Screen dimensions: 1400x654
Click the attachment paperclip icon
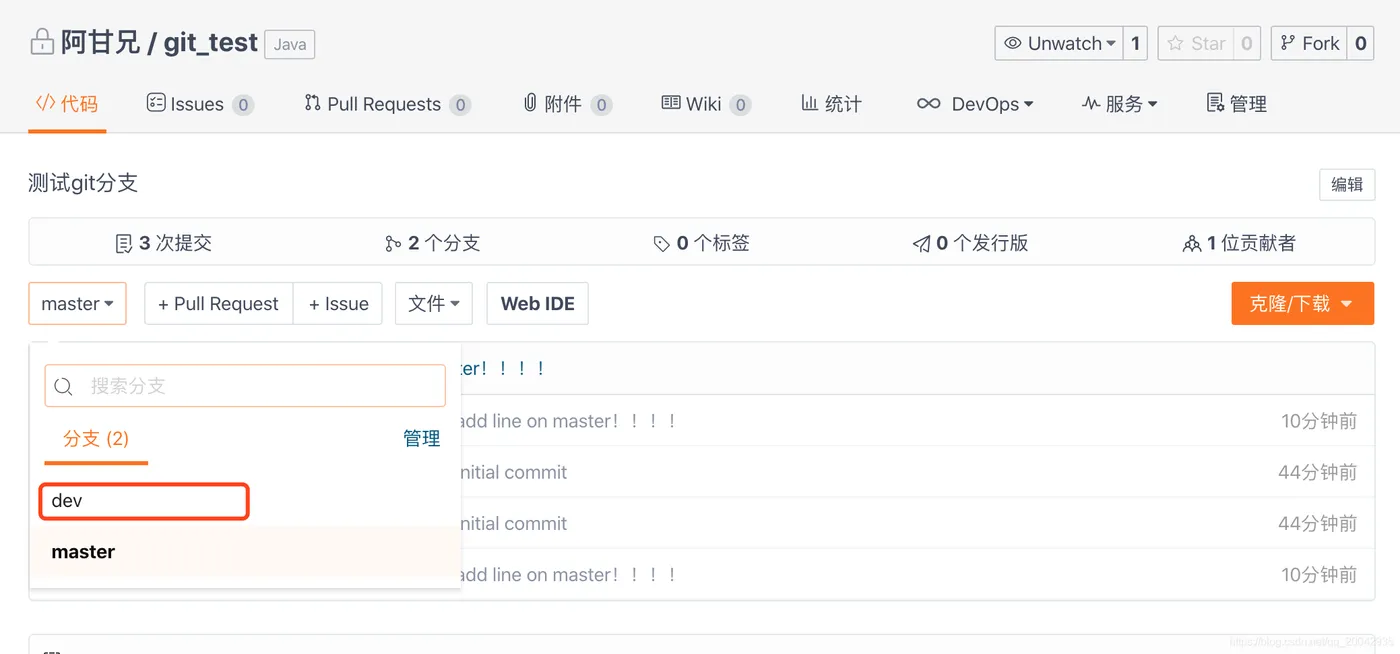[530, 103]
